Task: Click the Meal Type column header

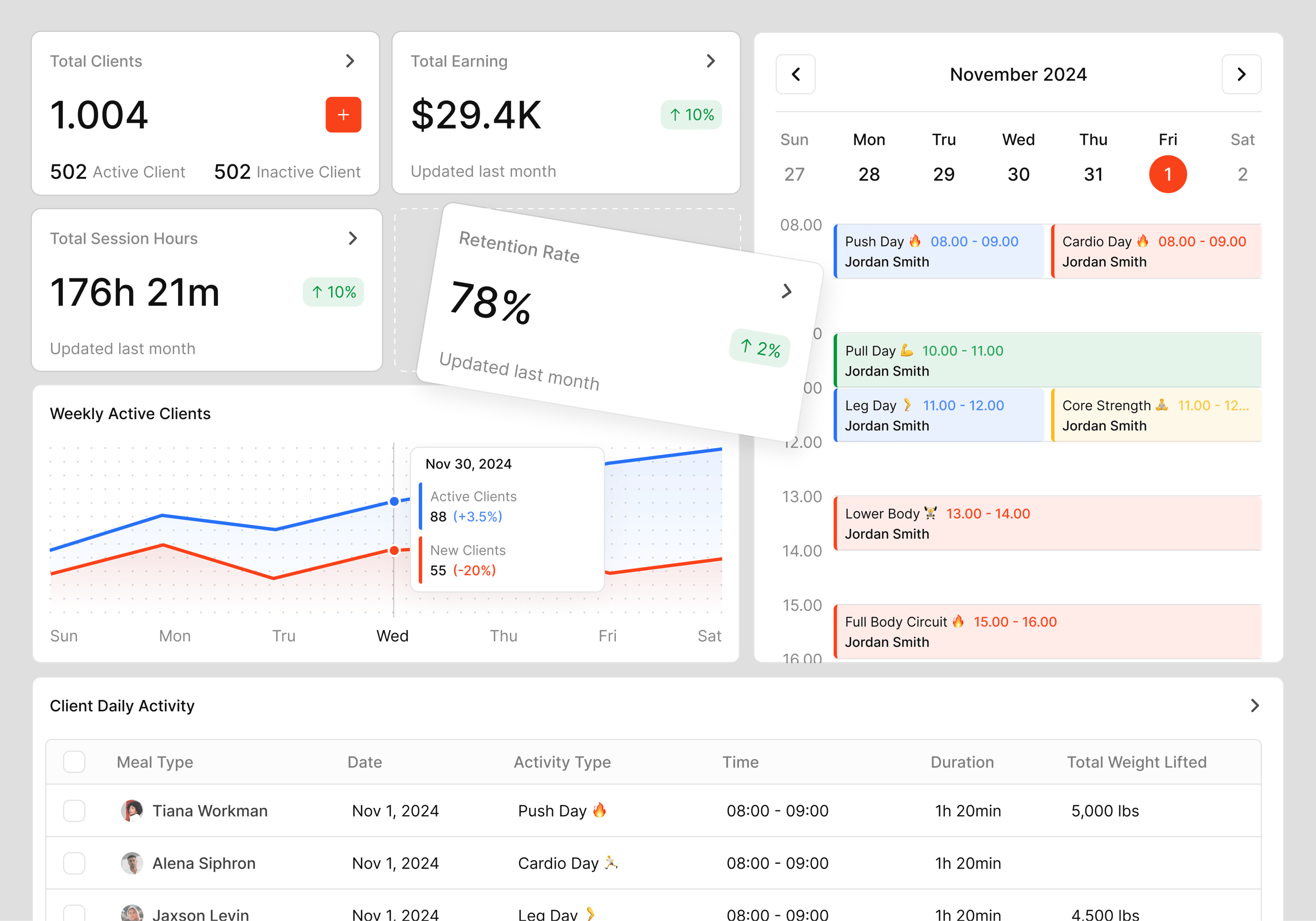Action: tap(154, 761)
